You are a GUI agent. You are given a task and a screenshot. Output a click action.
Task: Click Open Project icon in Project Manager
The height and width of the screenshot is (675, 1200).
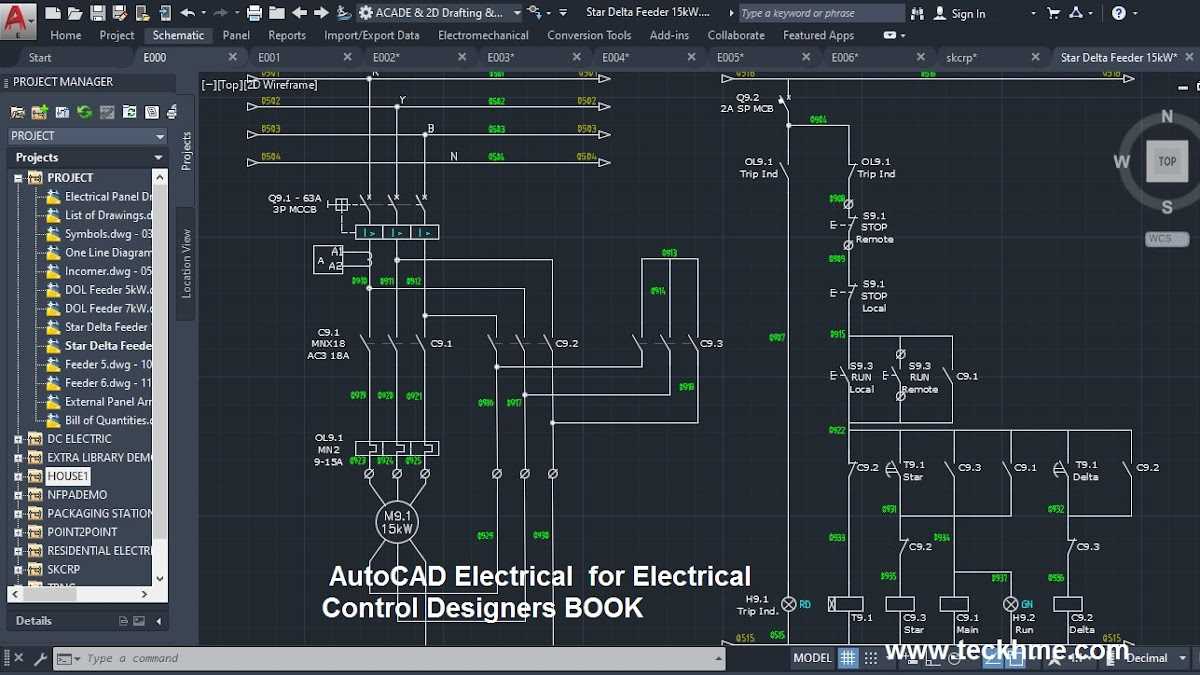(18, 112)
